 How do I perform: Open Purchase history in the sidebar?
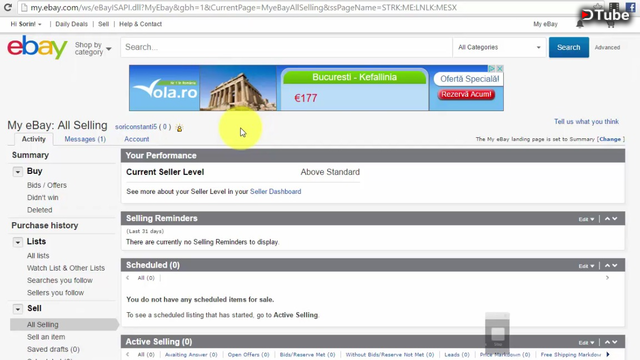(44, 225)
